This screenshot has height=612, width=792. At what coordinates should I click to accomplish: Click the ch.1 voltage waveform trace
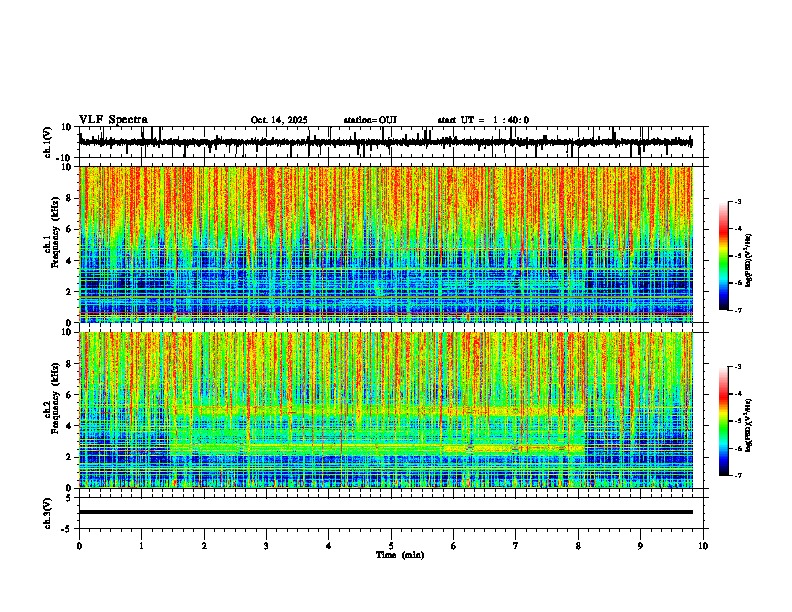385,142
